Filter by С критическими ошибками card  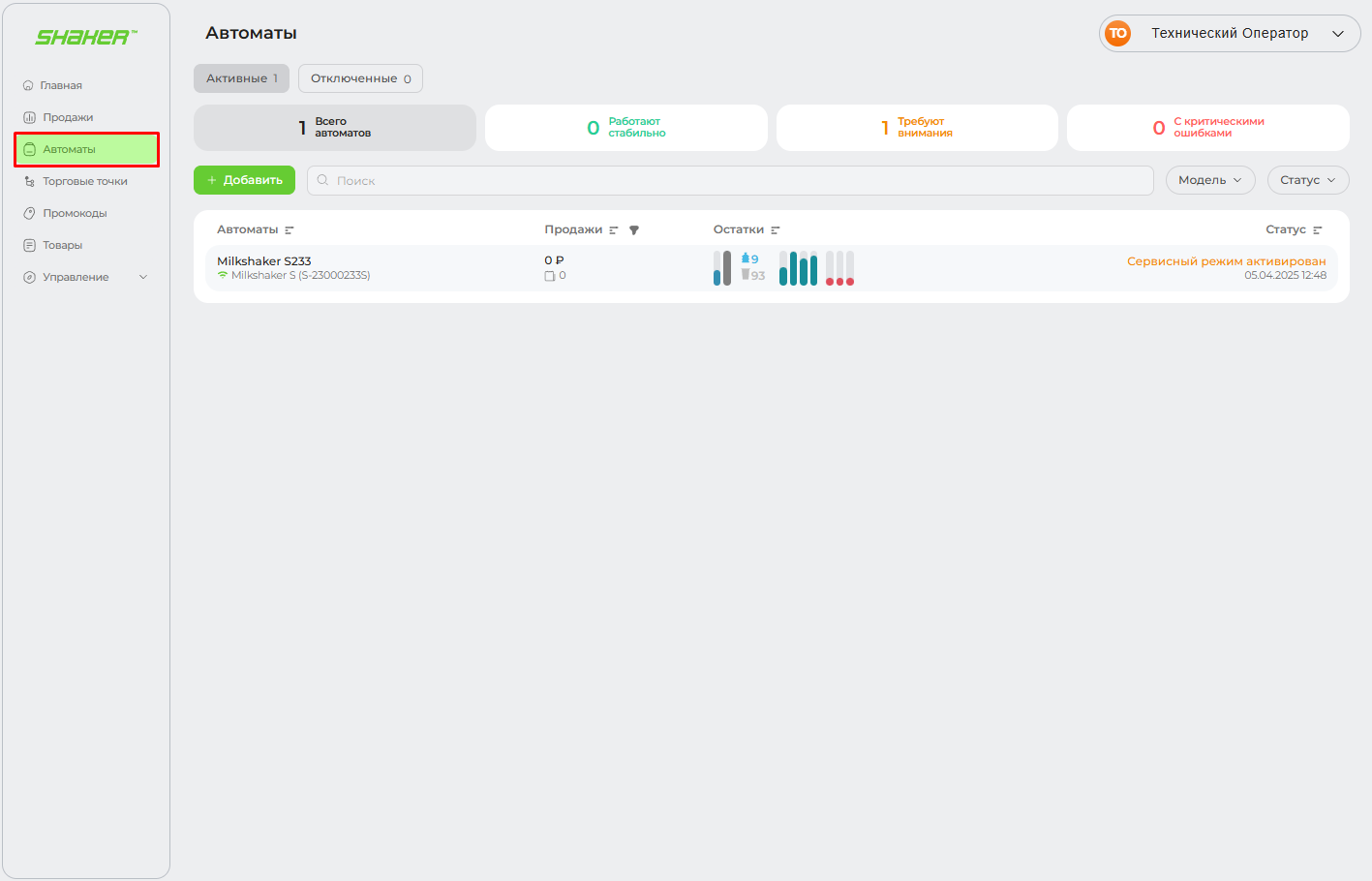click(1207, 128)
